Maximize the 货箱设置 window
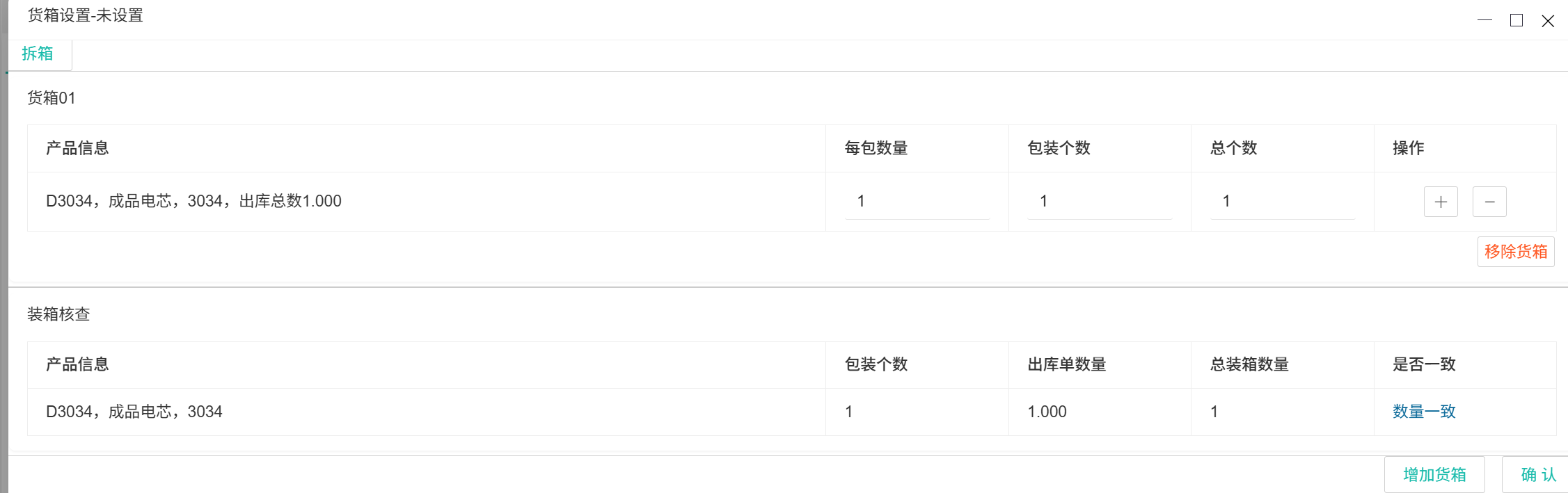The image size is (1568, 493). tap(1516, 21)
